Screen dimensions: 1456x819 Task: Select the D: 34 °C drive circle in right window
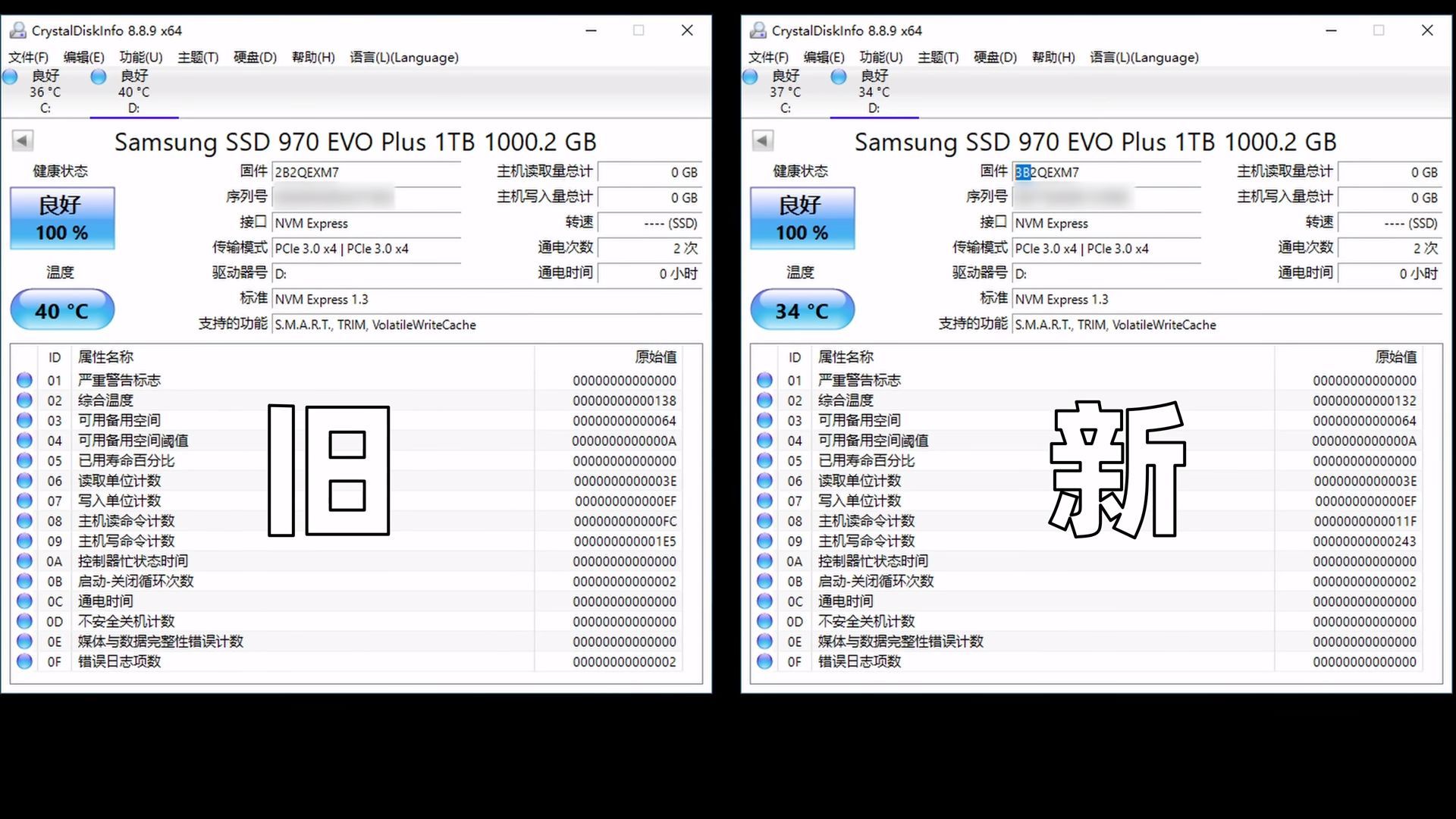pyautogui.click(x=839, y=77)
